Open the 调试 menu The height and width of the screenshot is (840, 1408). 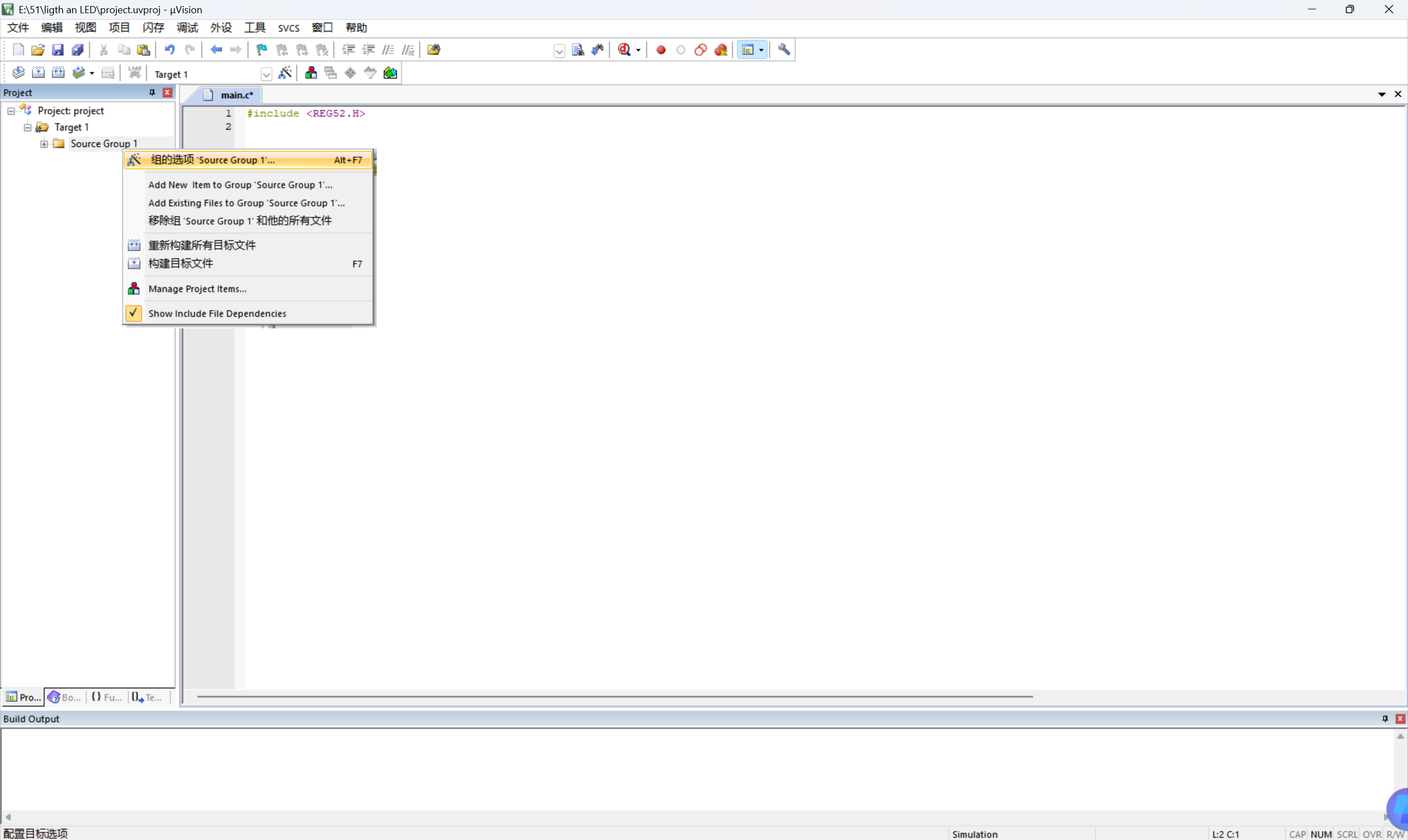(187, 28)
